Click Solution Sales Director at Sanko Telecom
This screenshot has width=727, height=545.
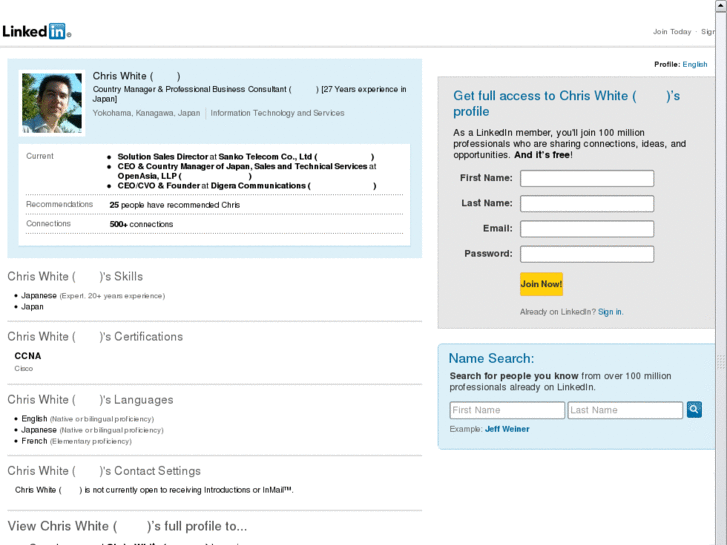coord(246,157)
